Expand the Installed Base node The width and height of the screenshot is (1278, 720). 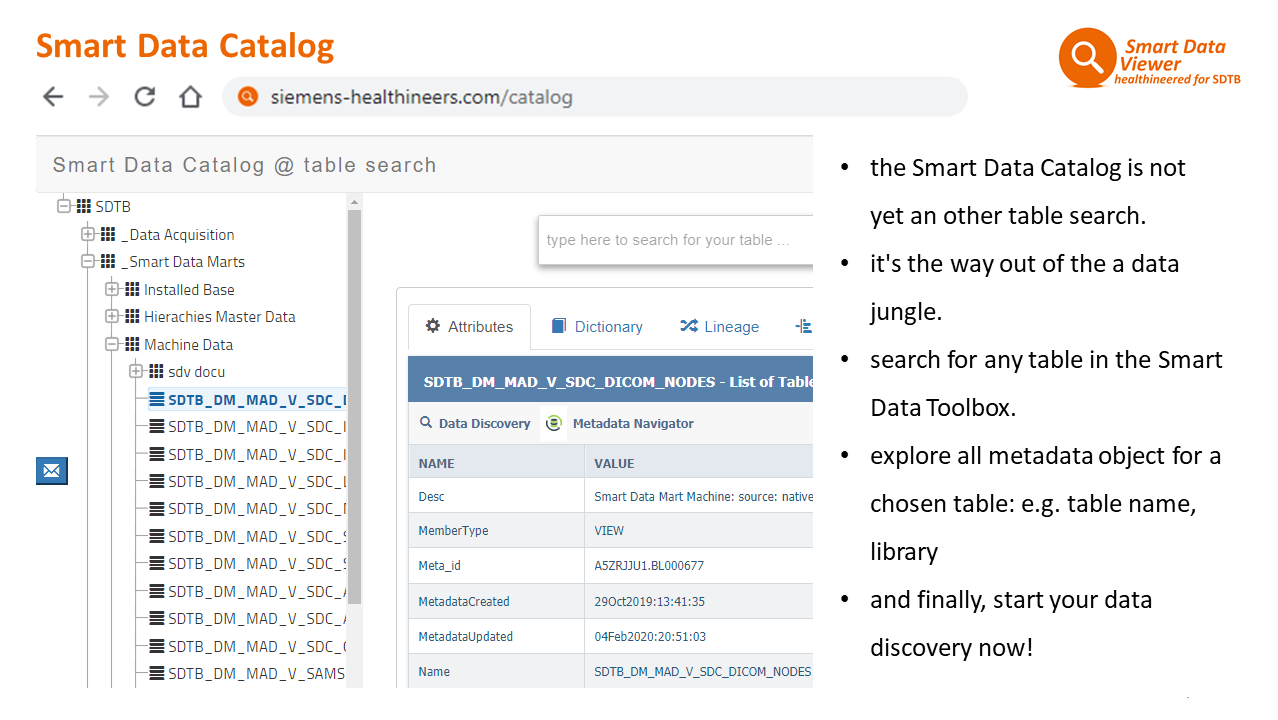(x=112, y=290)
